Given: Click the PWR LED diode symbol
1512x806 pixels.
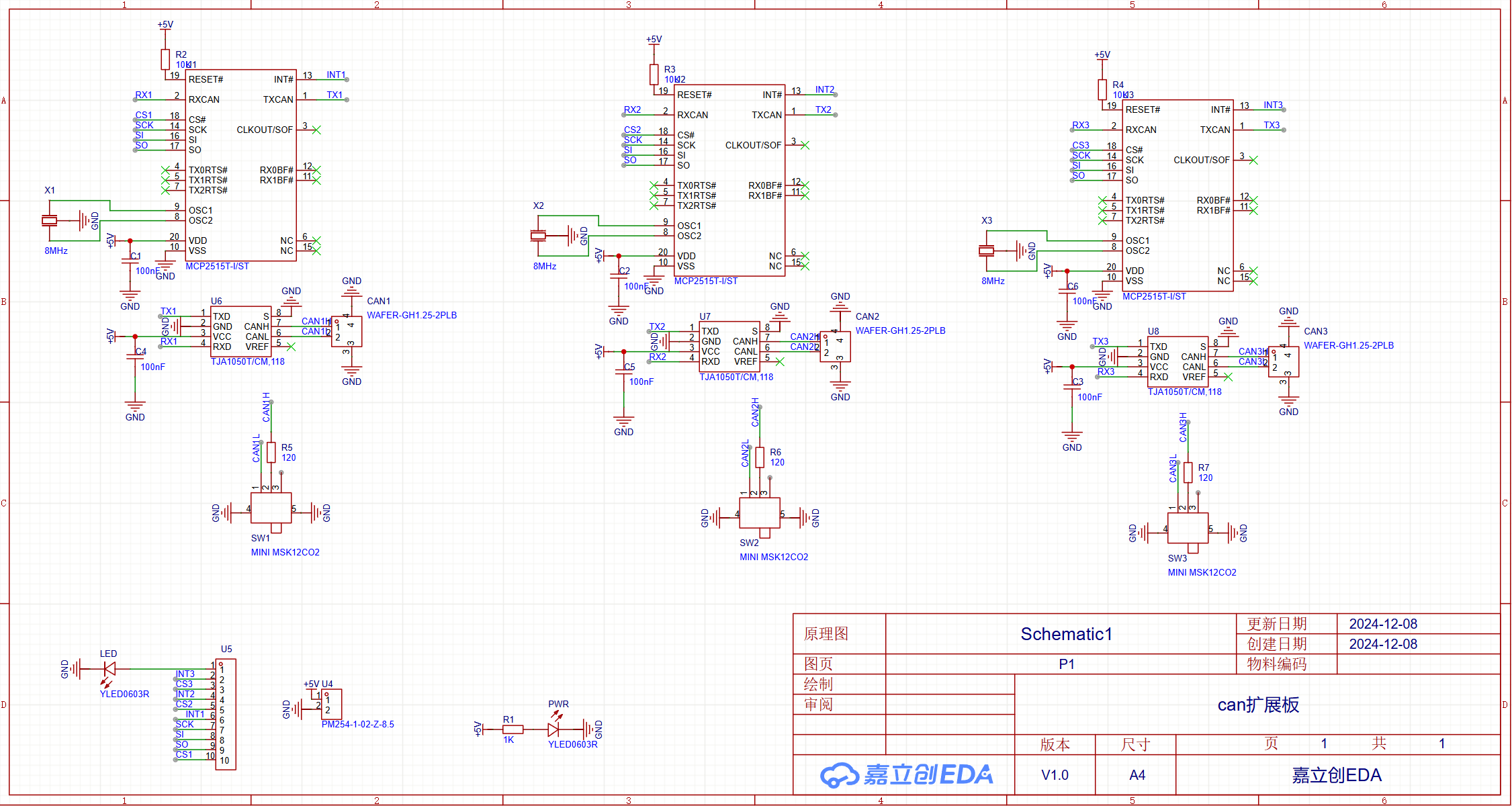Looking at the screenshot, I should click(553, 729).
